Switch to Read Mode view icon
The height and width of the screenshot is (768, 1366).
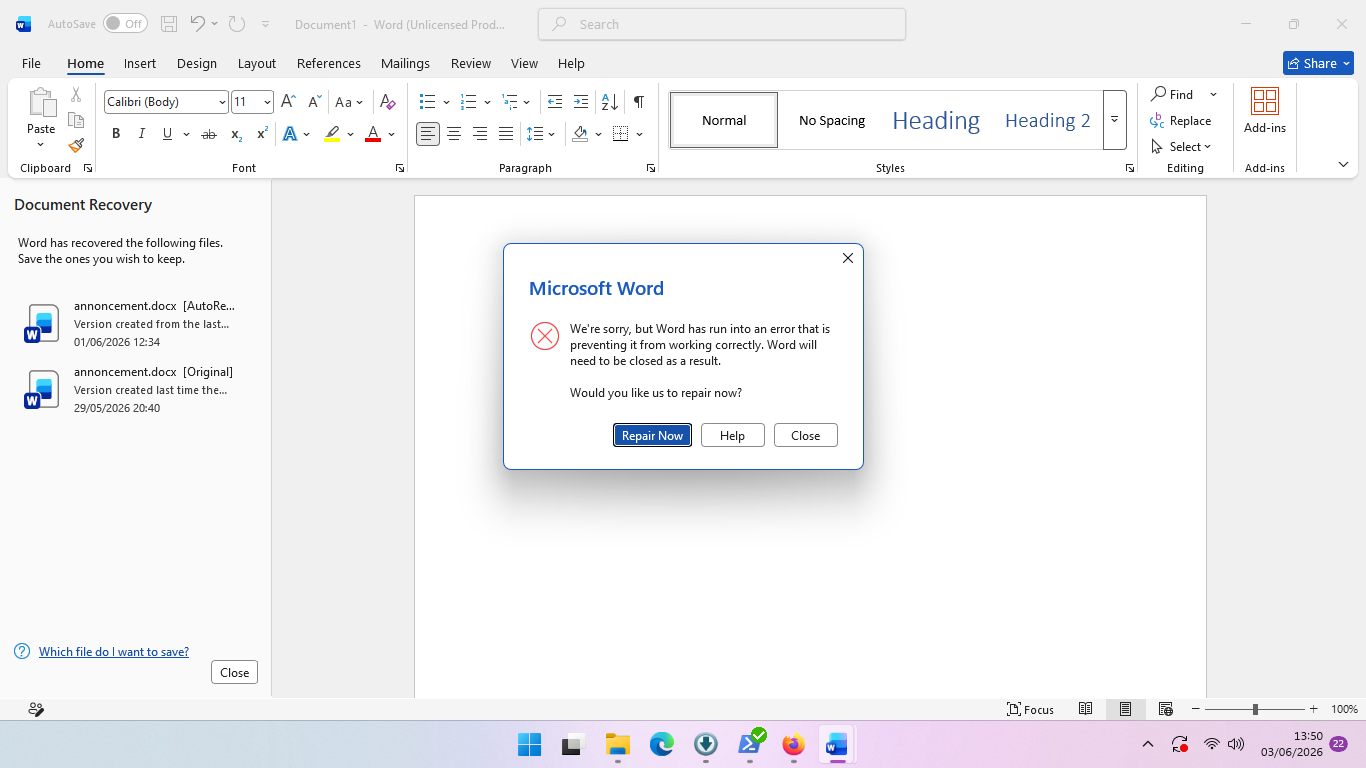pos(1085,709)
